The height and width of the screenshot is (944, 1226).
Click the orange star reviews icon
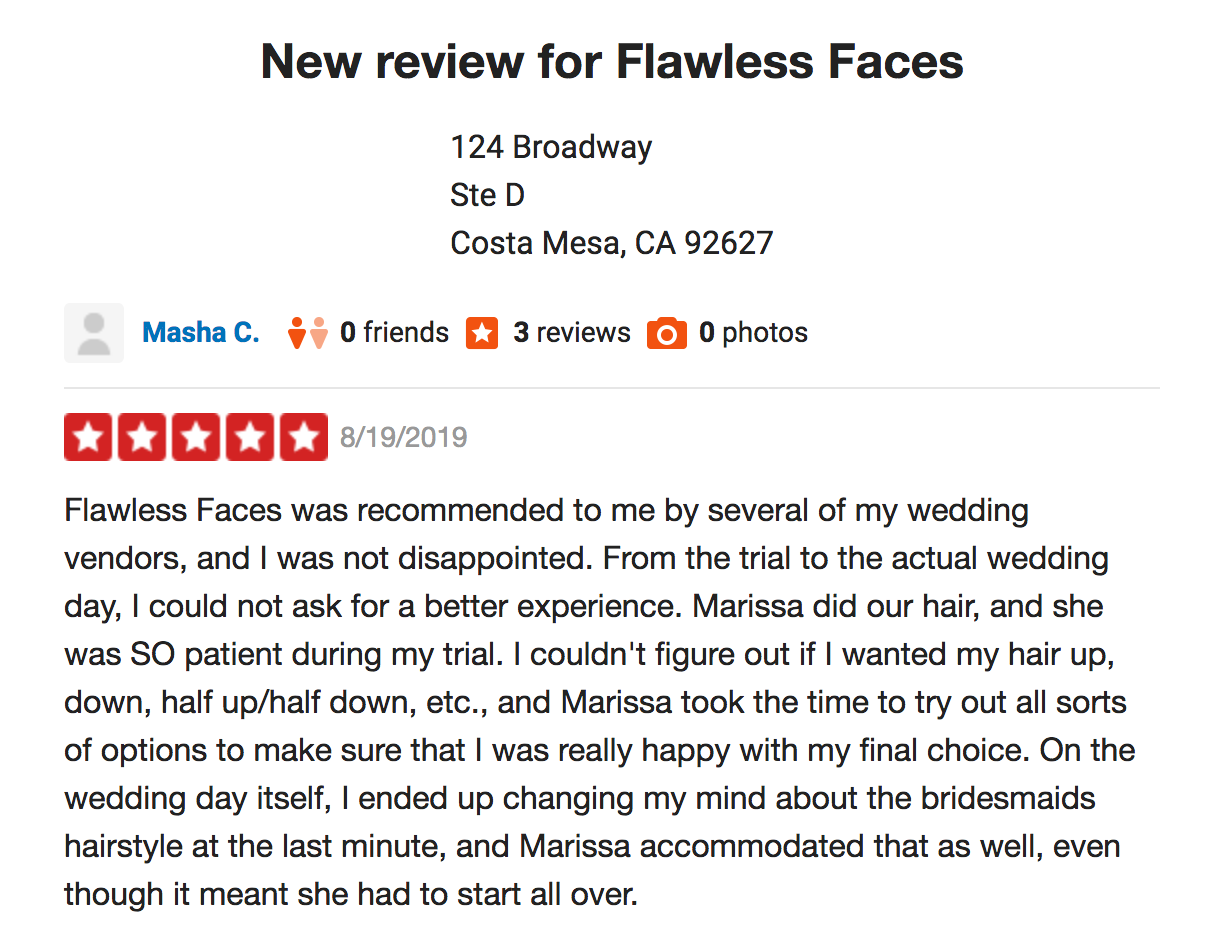482,333
